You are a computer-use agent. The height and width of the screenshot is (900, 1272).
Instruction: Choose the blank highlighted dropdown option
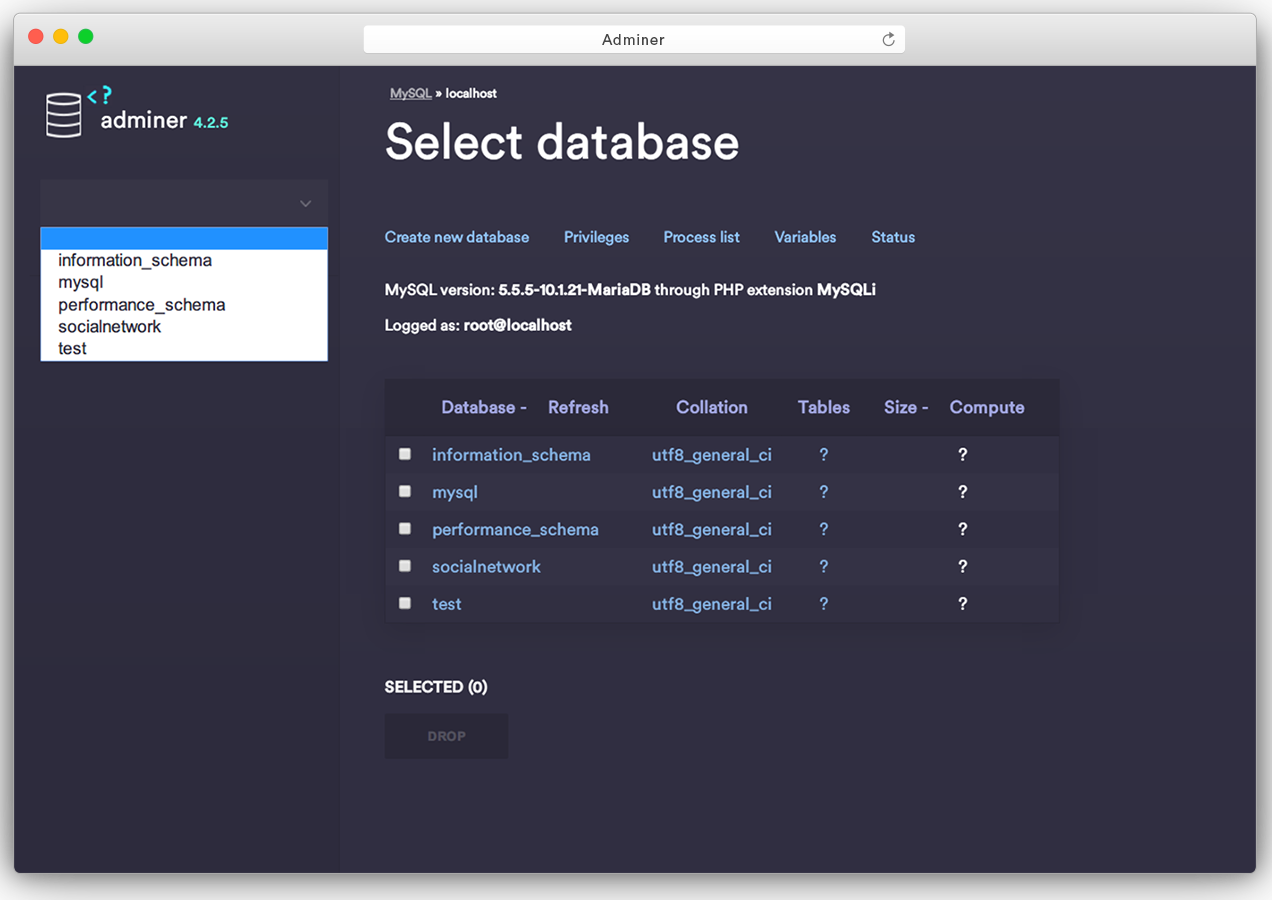[x=184, y=238]
